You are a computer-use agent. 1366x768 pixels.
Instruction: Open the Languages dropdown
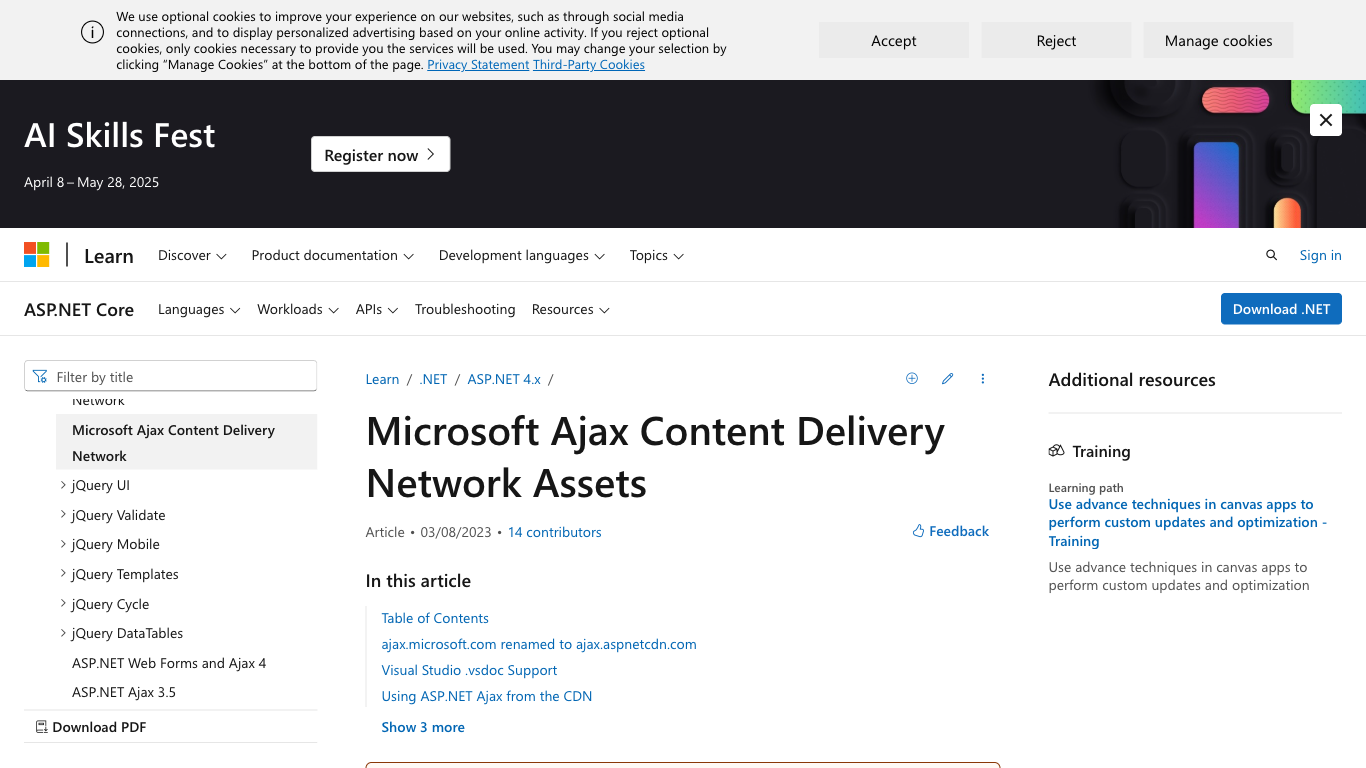click(199, 309)
